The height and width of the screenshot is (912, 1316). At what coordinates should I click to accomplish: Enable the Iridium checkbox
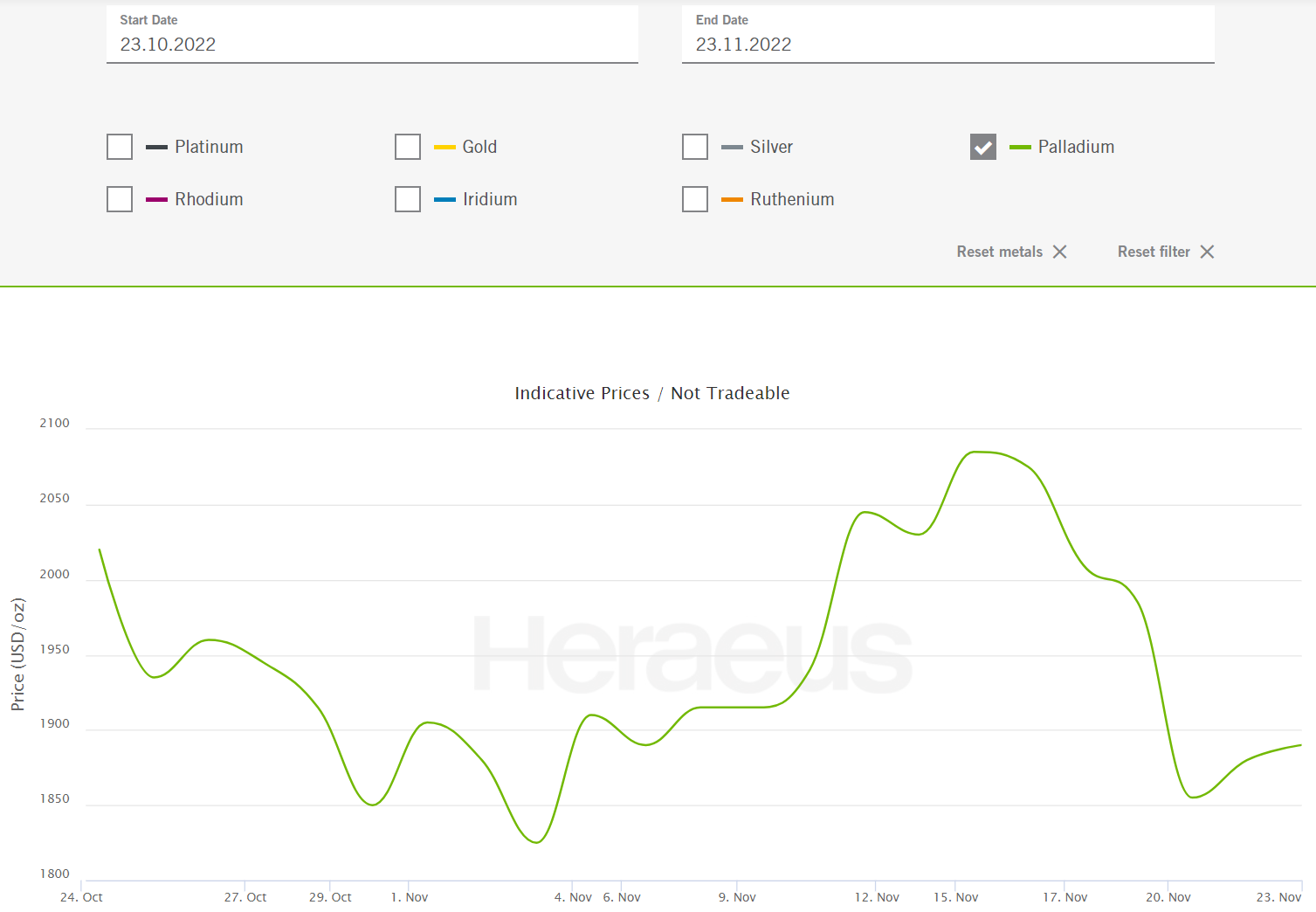408,199
